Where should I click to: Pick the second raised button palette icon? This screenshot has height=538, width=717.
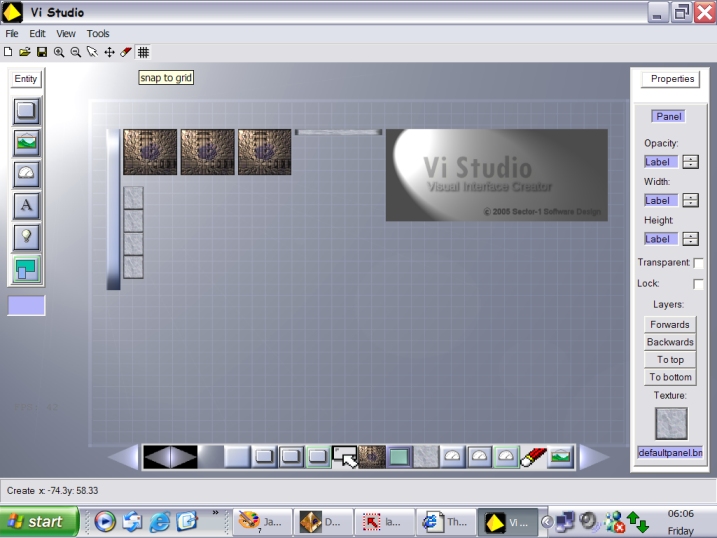[291, 457]
